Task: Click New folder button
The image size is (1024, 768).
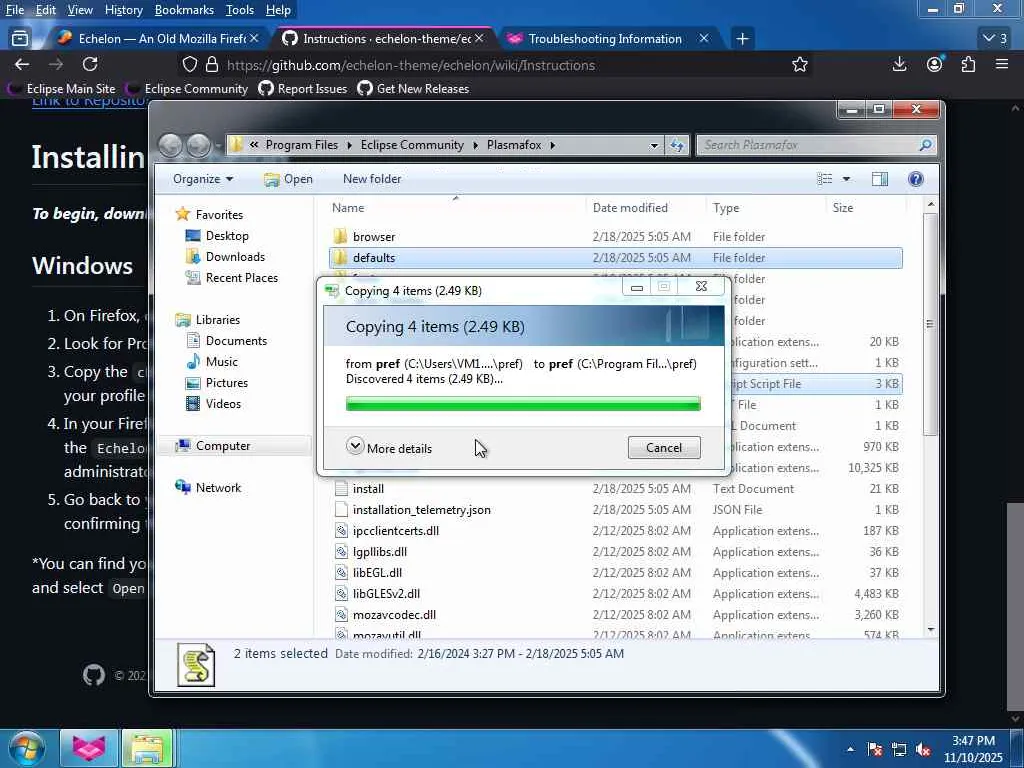Action: (x=372, y=179)
